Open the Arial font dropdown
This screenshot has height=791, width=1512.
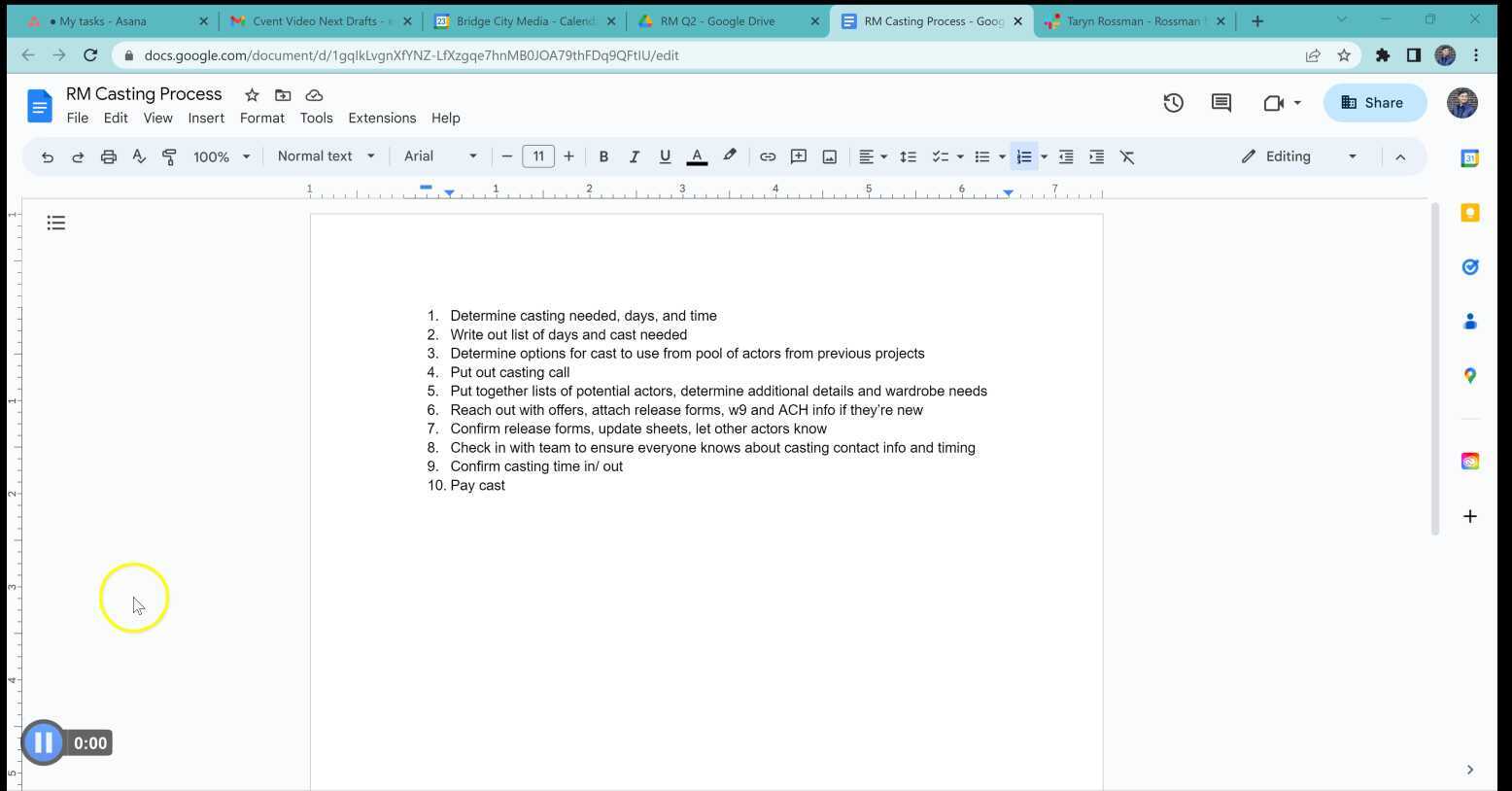coord(440,156)
